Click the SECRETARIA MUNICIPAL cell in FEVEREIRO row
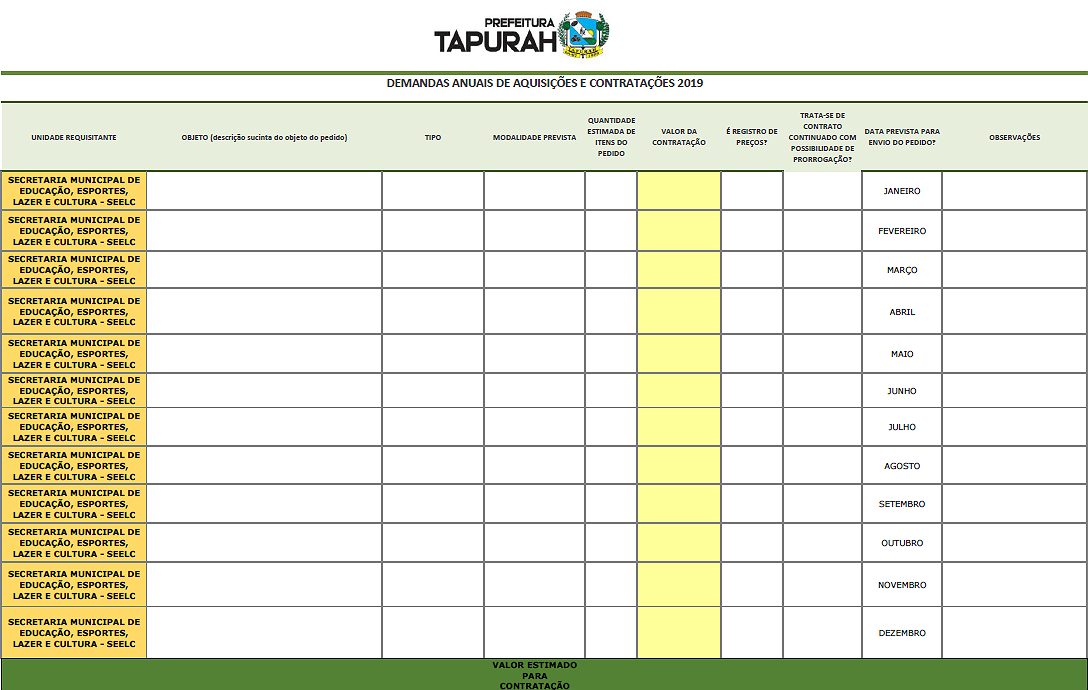Screen dimensions: 1088x690 point(74,231)
